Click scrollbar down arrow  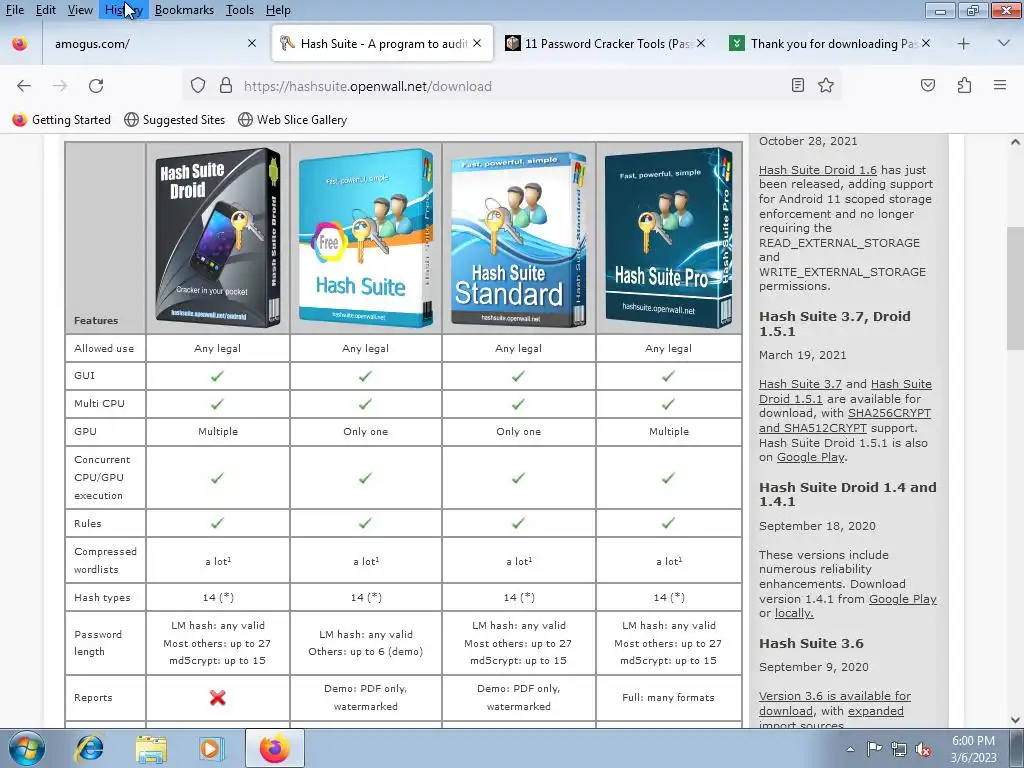[x=1016, y=719]
